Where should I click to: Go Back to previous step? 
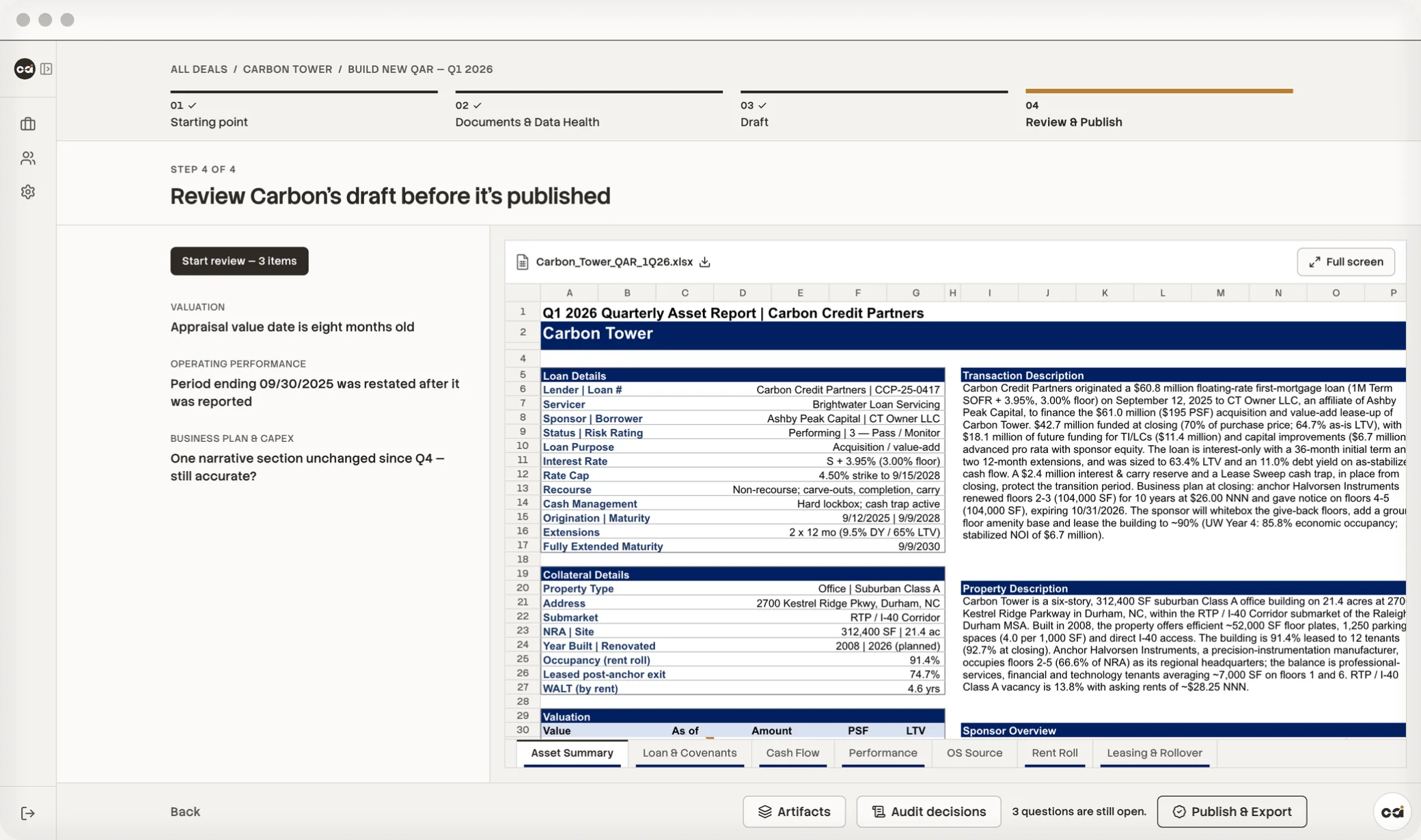[185, 811]
